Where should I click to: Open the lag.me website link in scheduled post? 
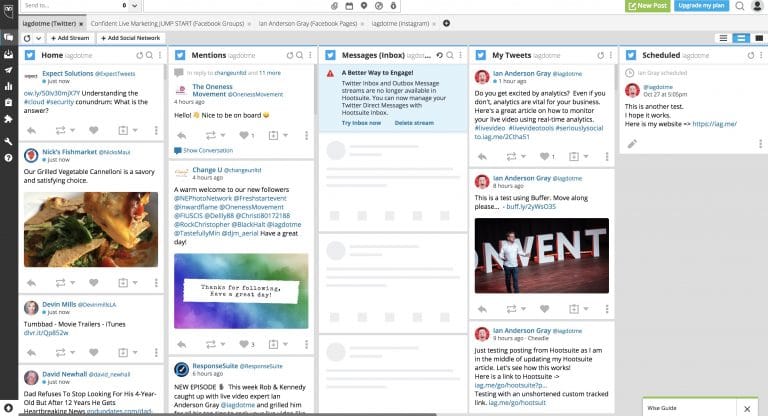[715, 124]
